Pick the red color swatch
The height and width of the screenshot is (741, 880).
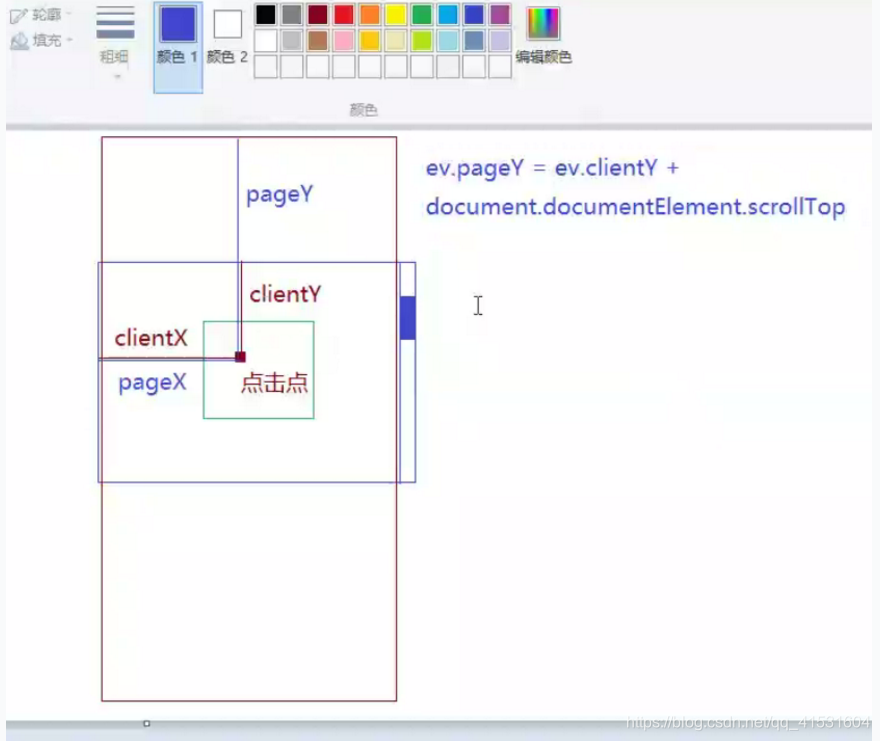click(x=343, y=15)
